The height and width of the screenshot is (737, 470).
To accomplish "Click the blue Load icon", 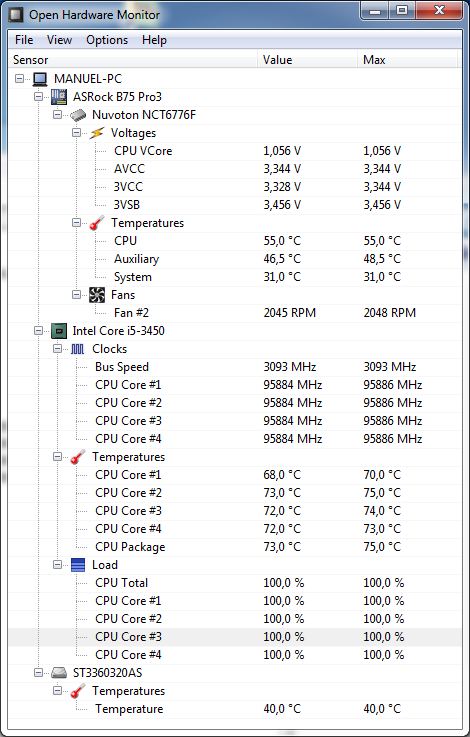I will pos(78,565).
